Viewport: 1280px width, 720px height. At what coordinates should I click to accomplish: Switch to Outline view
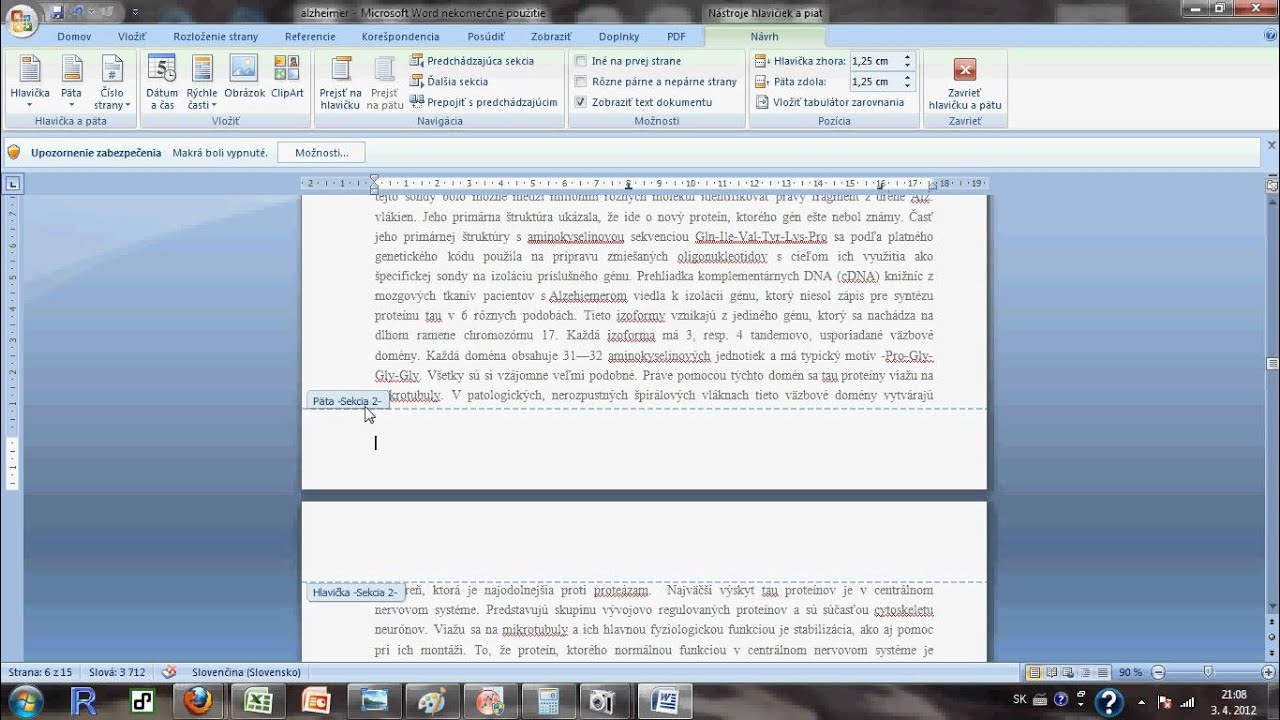[1083, 672]
